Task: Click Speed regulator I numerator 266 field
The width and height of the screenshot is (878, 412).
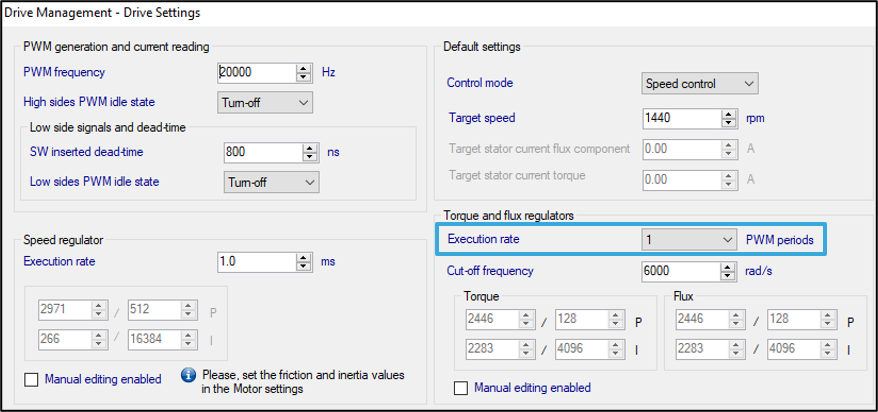Action: 65,339
